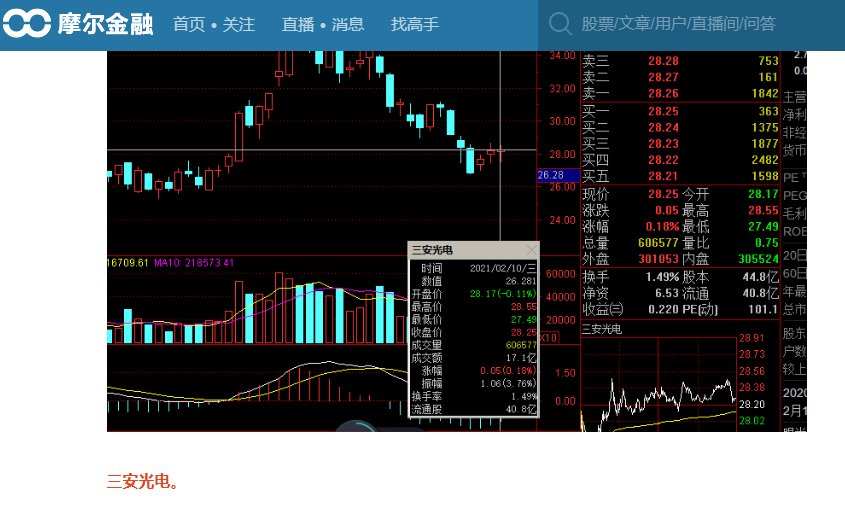
Task: Select the 买五 volume 1598
Action: pyautogui.click(x=765, y=176)
